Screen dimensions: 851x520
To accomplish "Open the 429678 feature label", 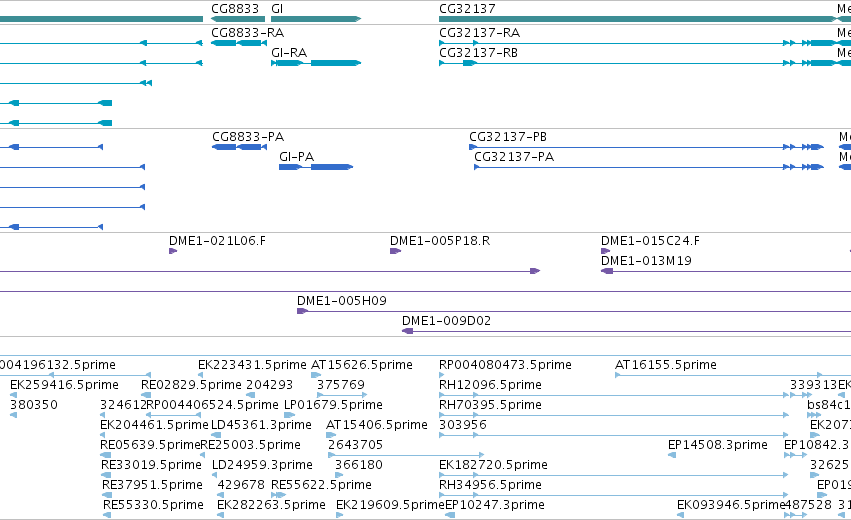I will [x=241, y=485].
